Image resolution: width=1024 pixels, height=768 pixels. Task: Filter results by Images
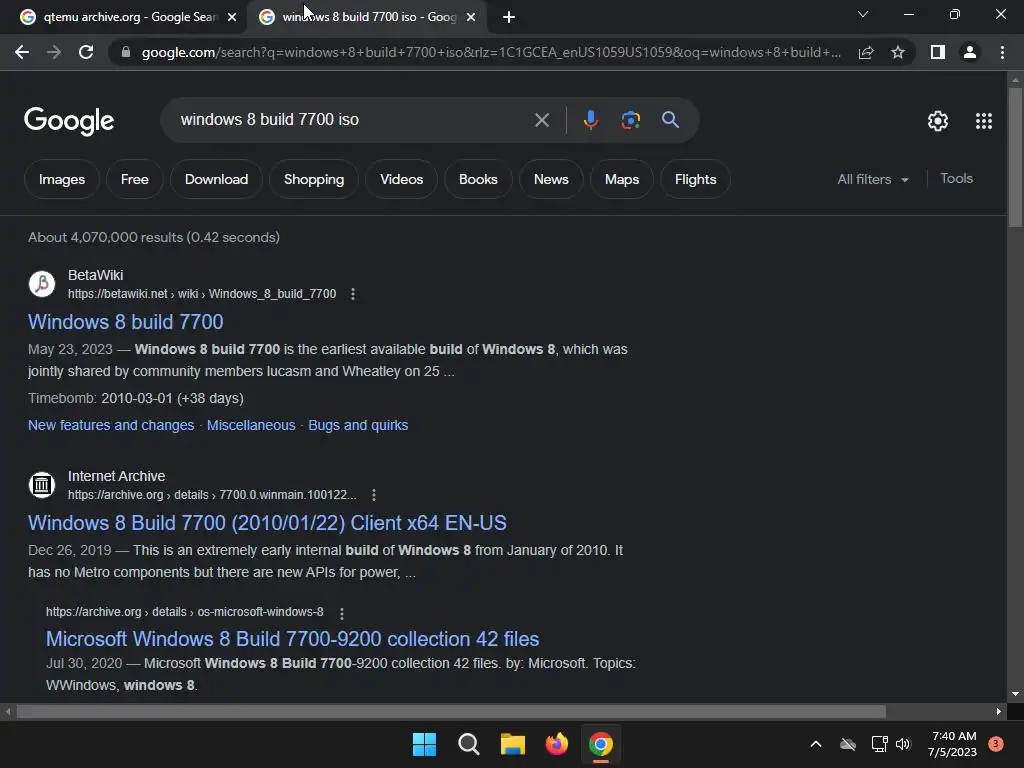[62, 180]
